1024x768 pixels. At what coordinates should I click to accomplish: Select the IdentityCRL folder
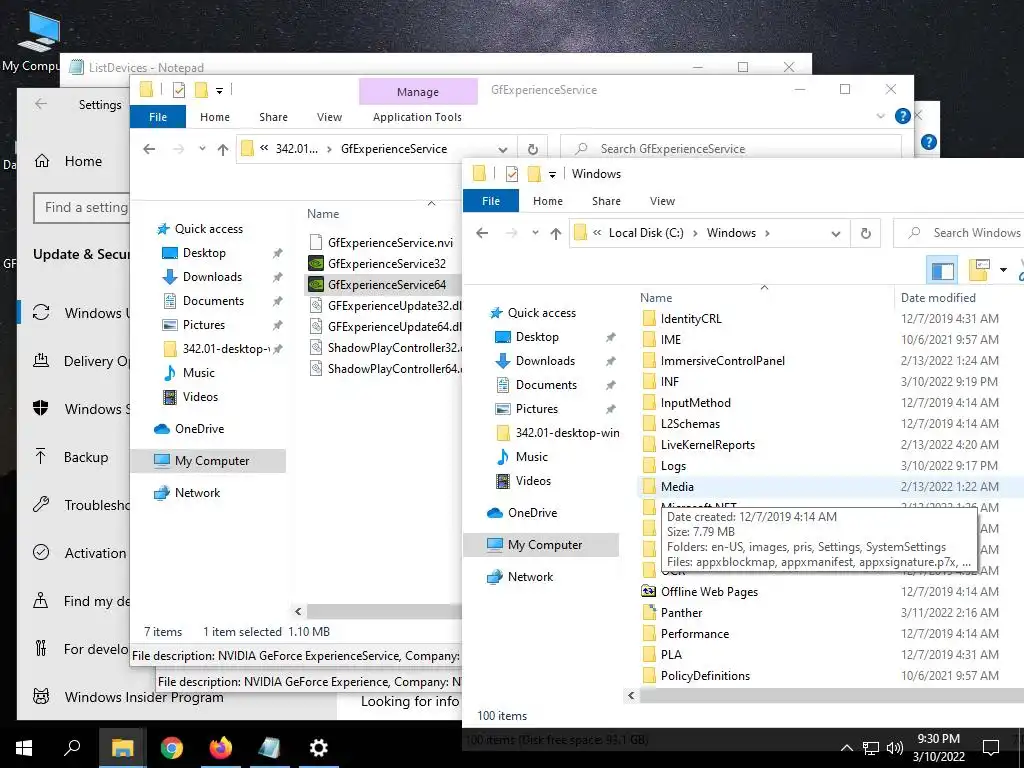(x=691, y=319)
